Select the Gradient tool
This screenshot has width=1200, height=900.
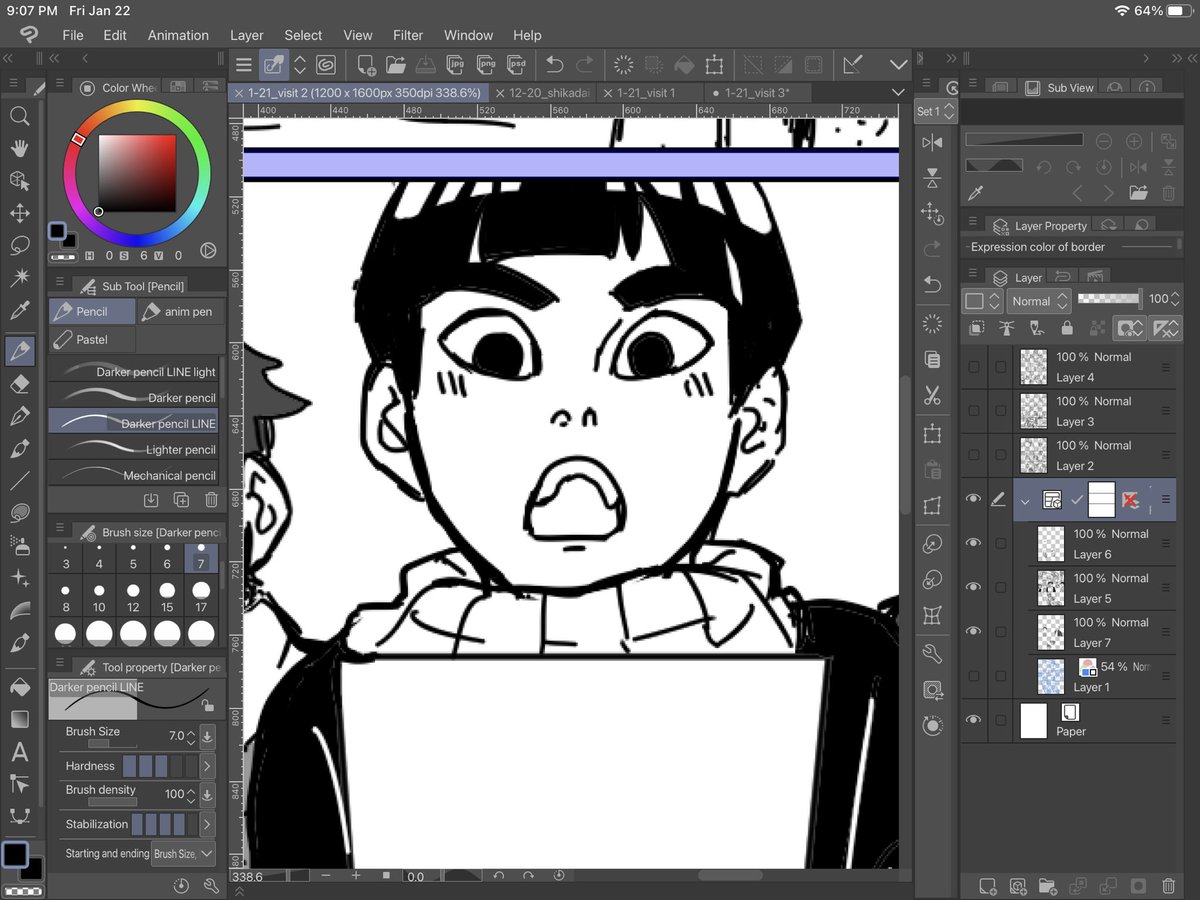19,719
